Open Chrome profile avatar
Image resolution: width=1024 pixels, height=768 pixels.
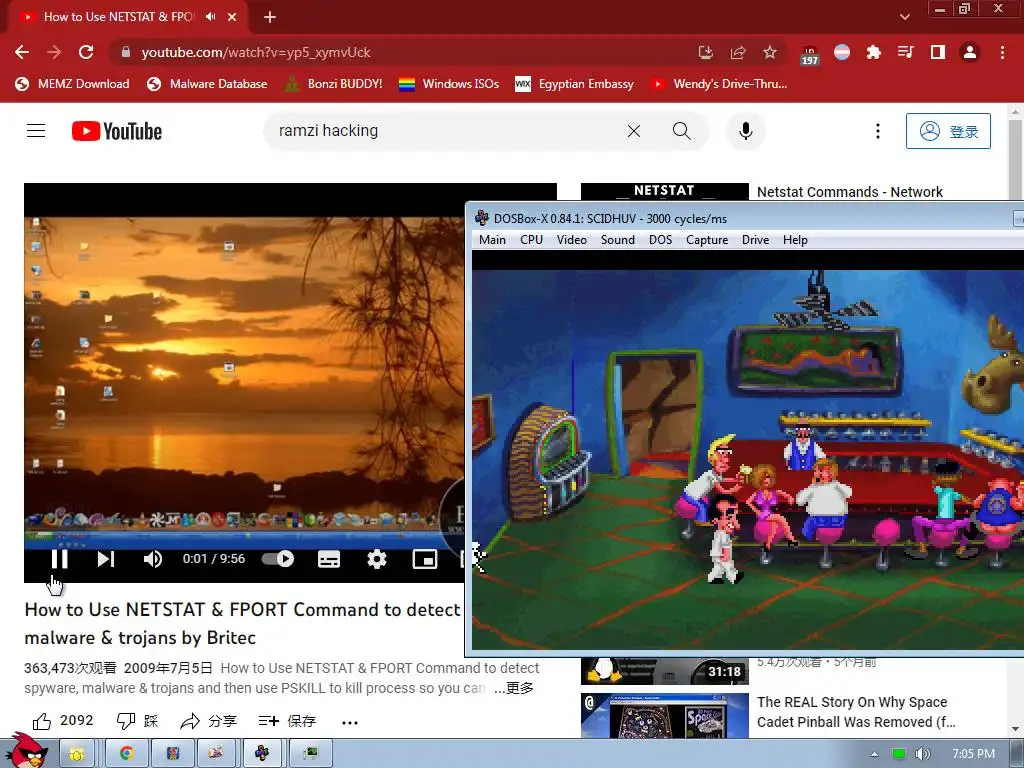pyautogui.click(x=970, y=52)
